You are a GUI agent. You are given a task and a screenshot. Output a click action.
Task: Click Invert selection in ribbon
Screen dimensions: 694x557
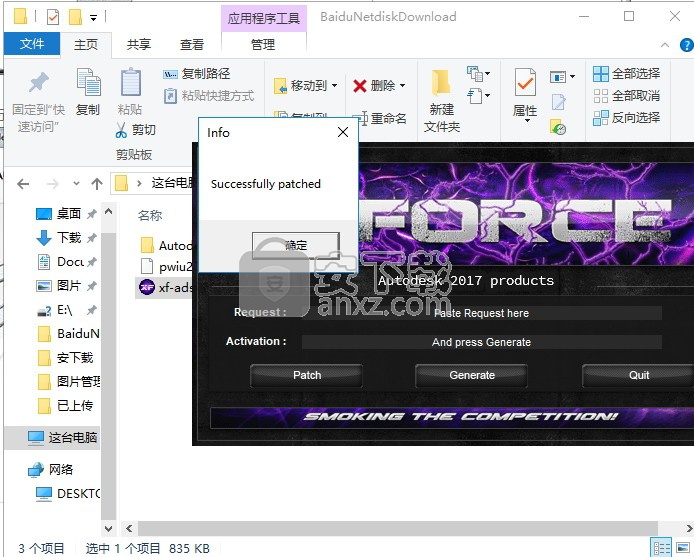tap(626, 118)
